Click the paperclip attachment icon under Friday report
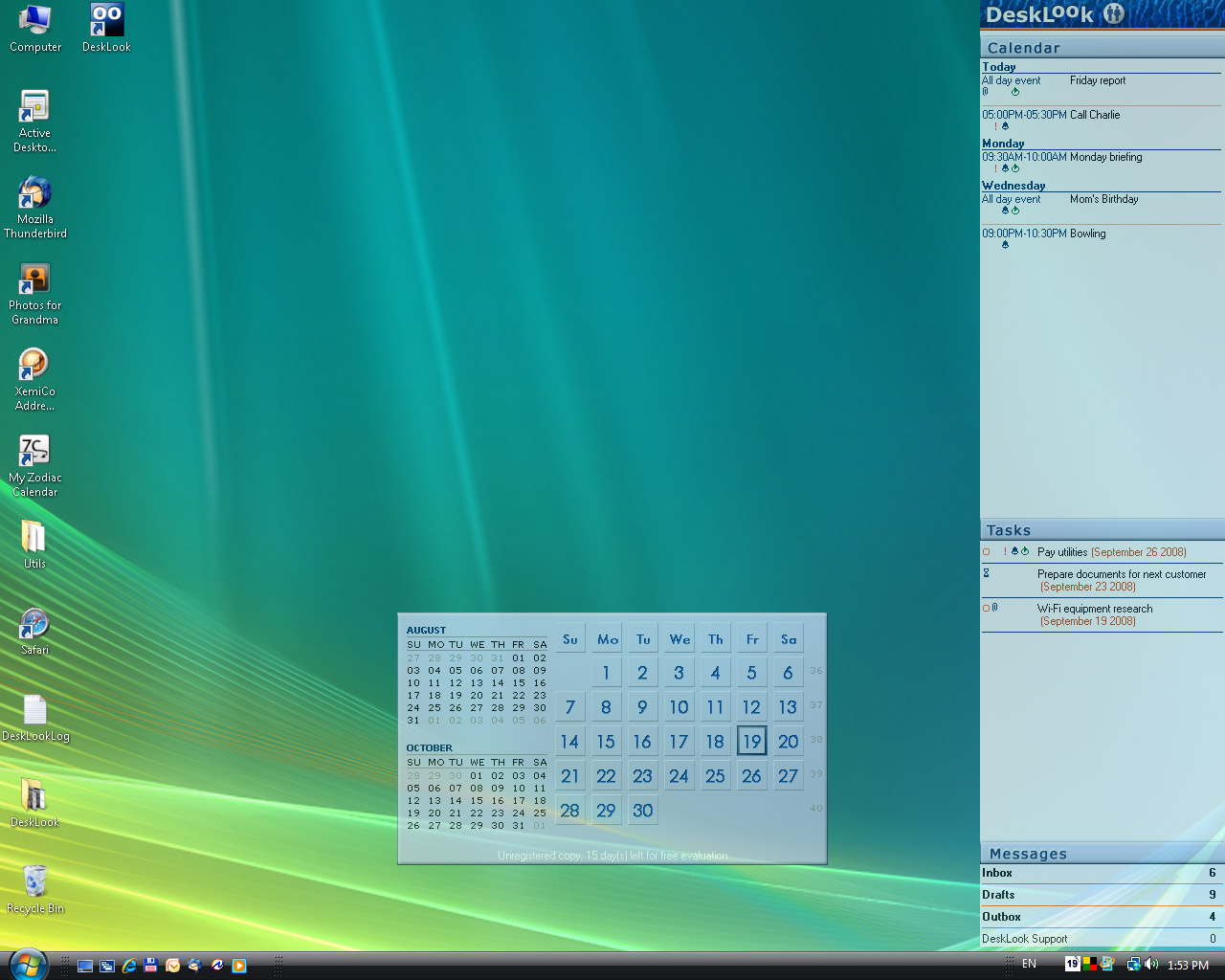The image size is (1225, 980). click(986, 92)
